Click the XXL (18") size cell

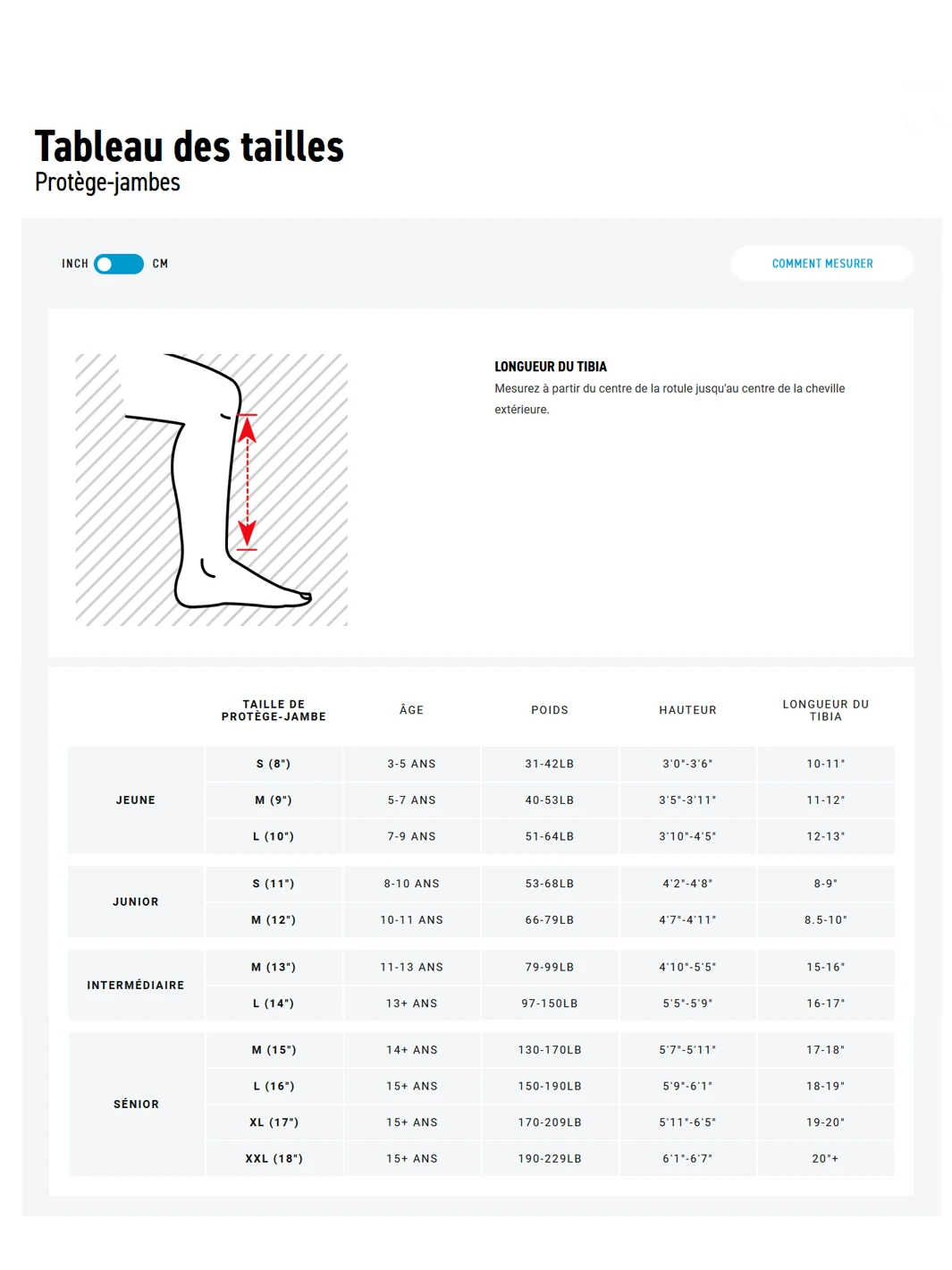point(274,1158)
